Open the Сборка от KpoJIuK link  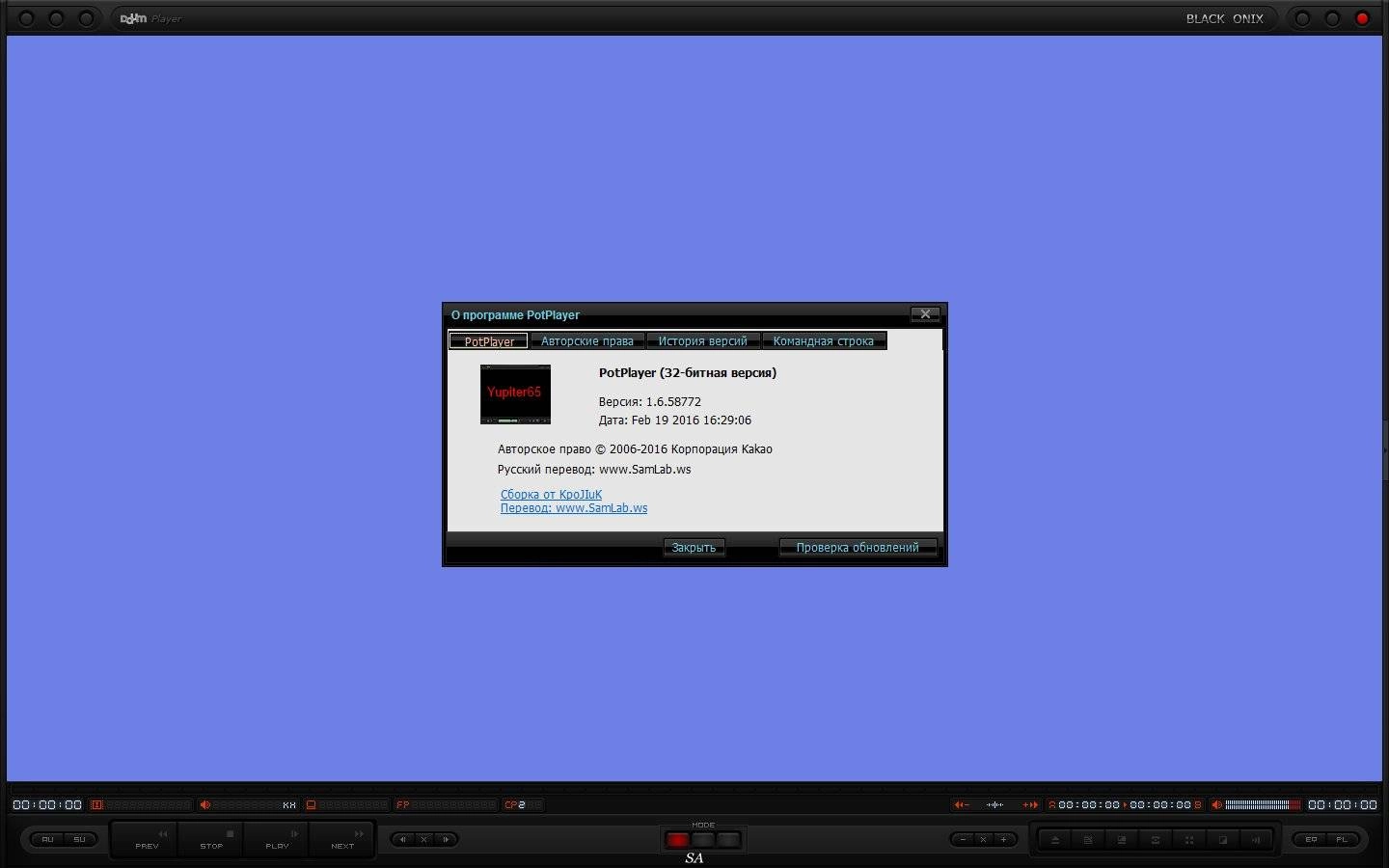pyautogui.click(x=551, y=495)
